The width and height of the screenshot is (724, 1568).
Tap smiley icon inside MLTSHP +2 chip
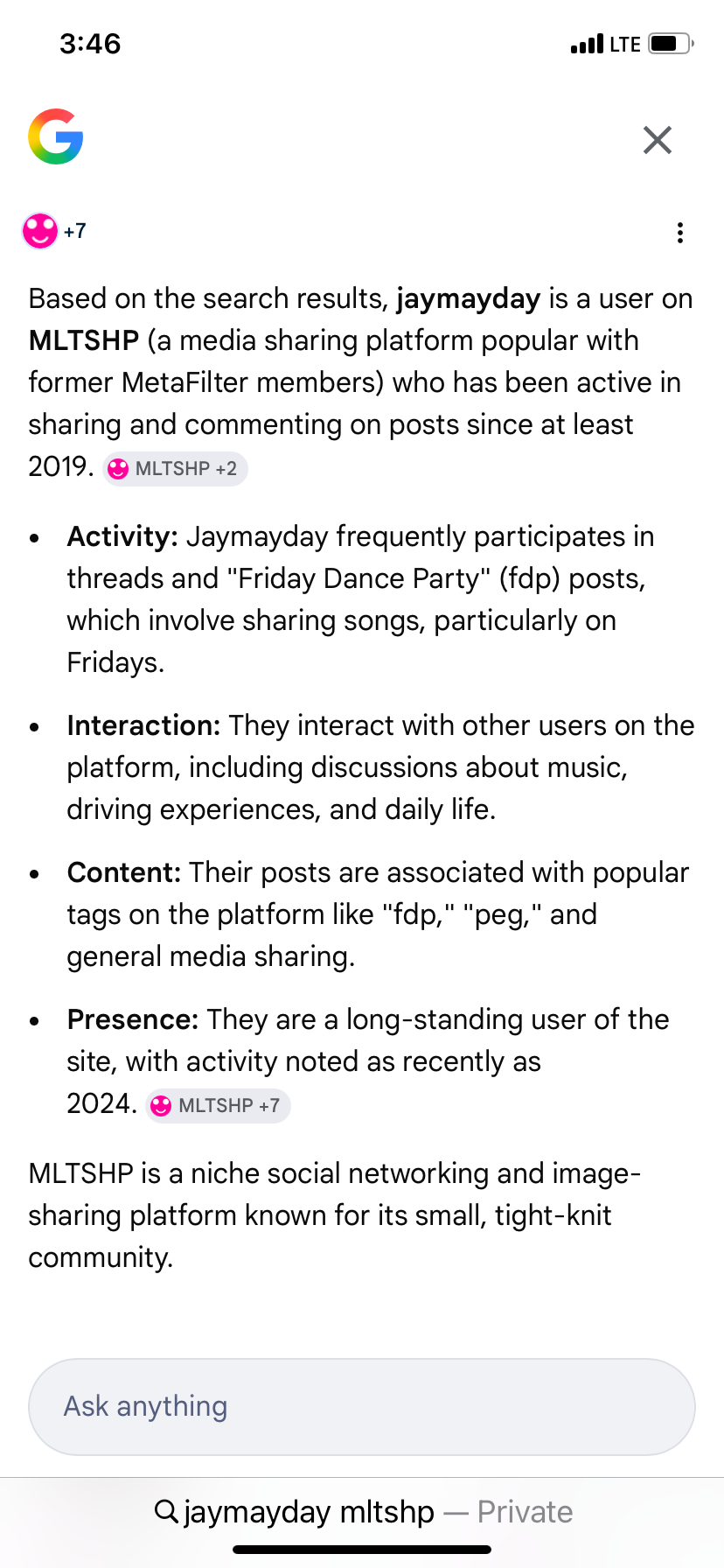click(117, 469)
